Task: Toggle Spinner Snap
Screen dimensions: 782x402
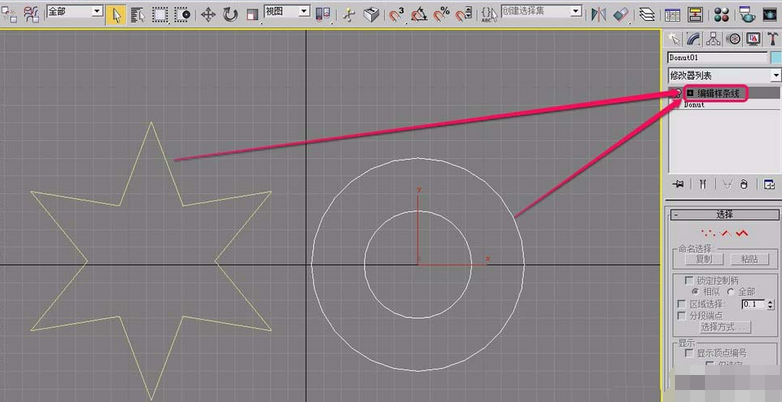Action: pos(464,15)
